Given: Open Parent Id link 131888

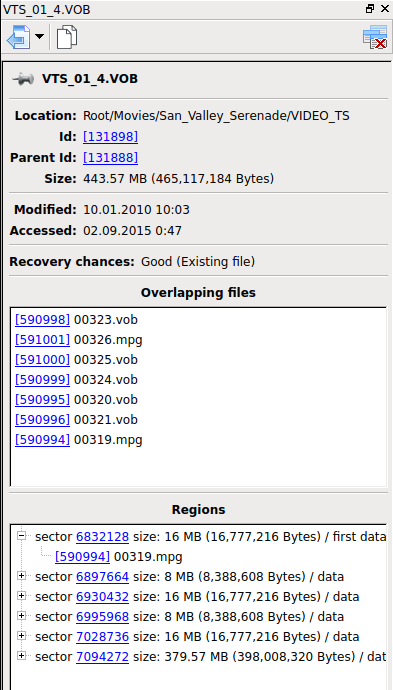Looking at the screenshot, I should (110, 158).
